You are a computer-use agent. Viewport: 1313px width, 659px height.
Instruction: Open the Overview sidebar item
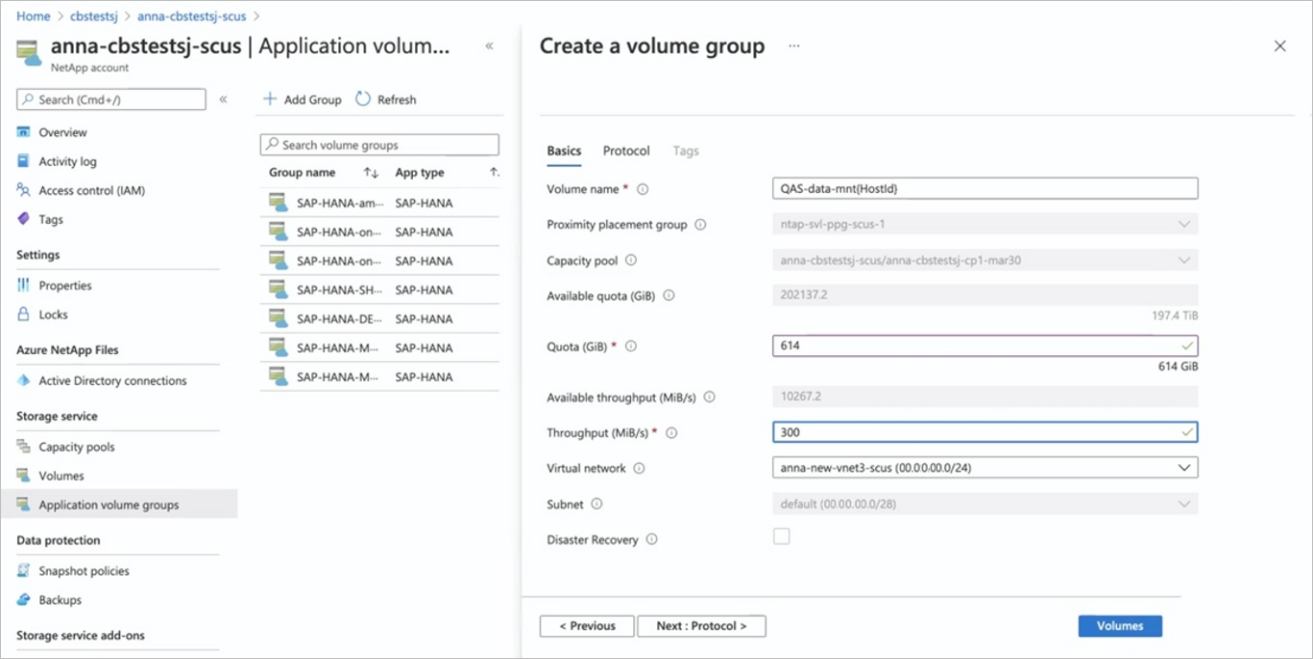click(x=62, y=132)
